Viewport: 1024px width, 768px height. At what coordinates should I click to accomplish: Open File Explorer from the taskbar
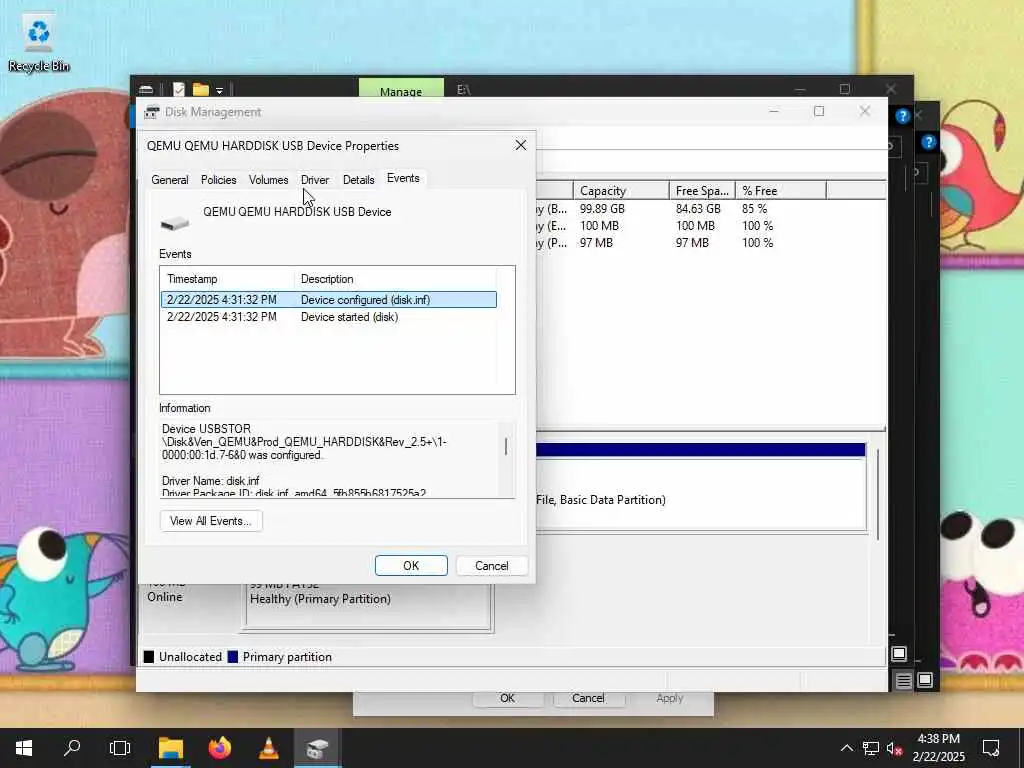[170, 748]
